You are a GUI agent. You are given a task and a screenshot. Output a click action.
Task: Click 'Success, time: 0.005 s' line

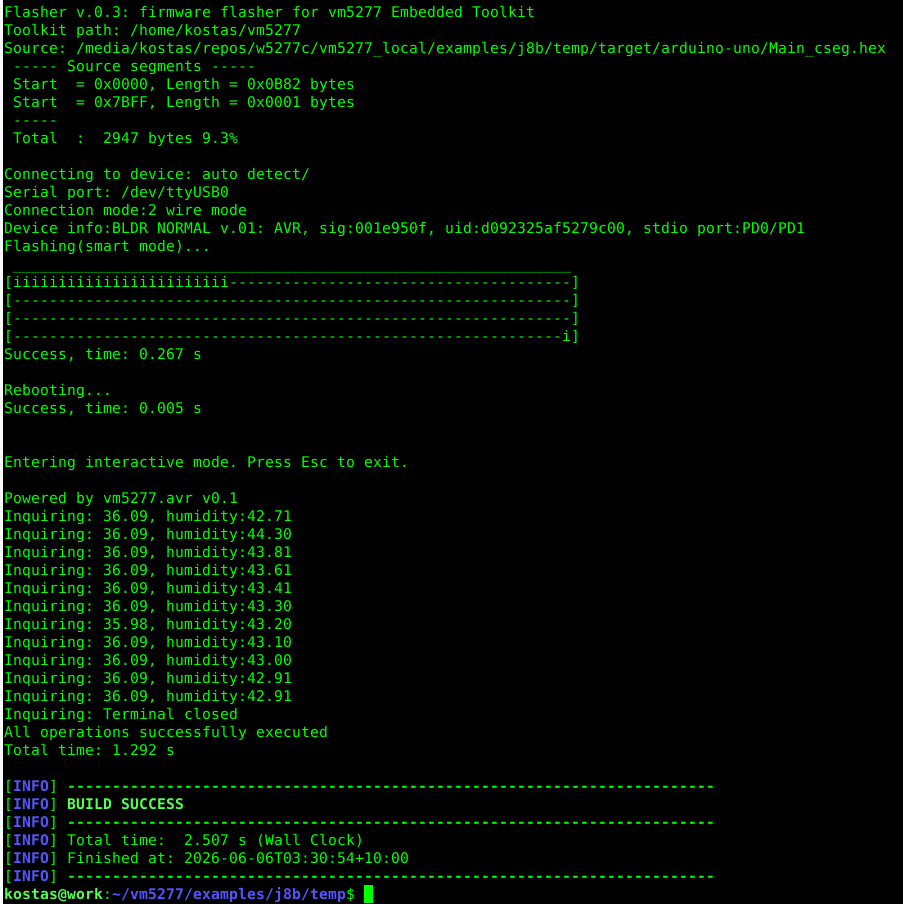pos(103,408)
